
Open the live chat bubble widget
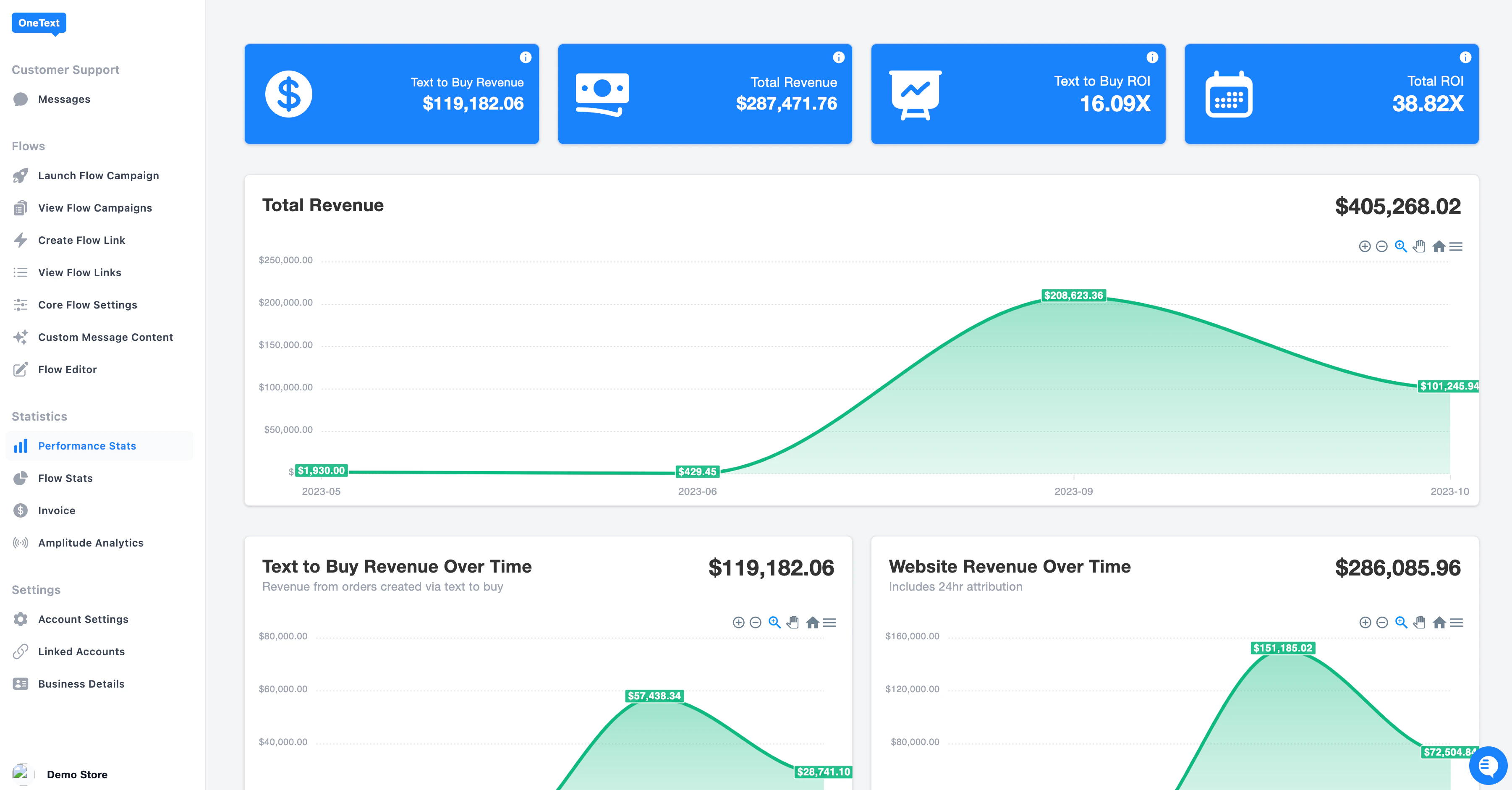pos(1488,765)
